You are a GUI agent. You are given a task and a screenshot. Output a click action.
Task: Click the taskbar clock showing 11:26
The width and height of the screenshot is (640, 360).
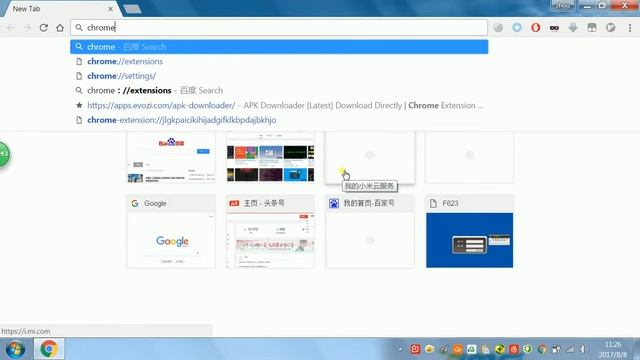[613, 349]
